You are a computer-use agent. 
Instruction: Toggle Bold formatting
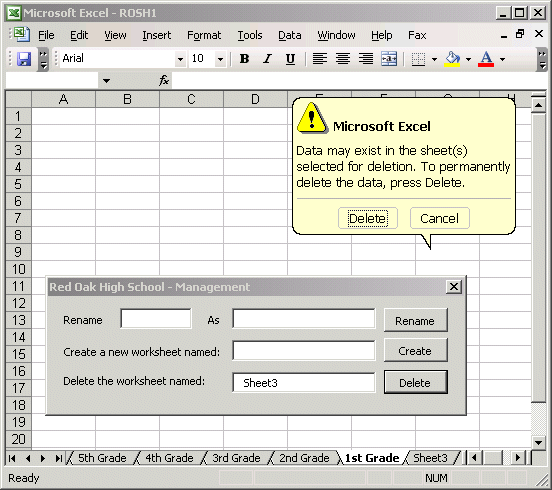[244, 59]
